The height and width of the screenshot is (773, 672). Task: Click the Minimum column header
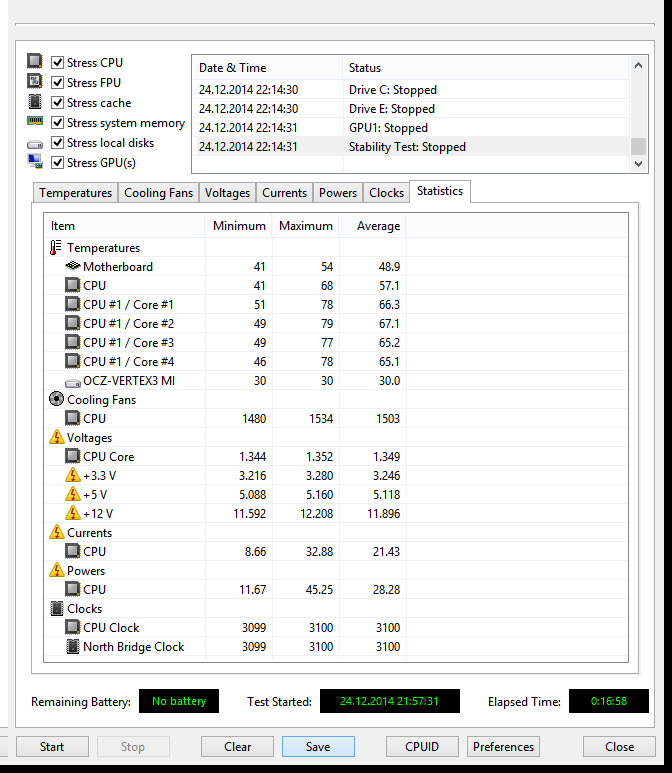click(239, 226)
